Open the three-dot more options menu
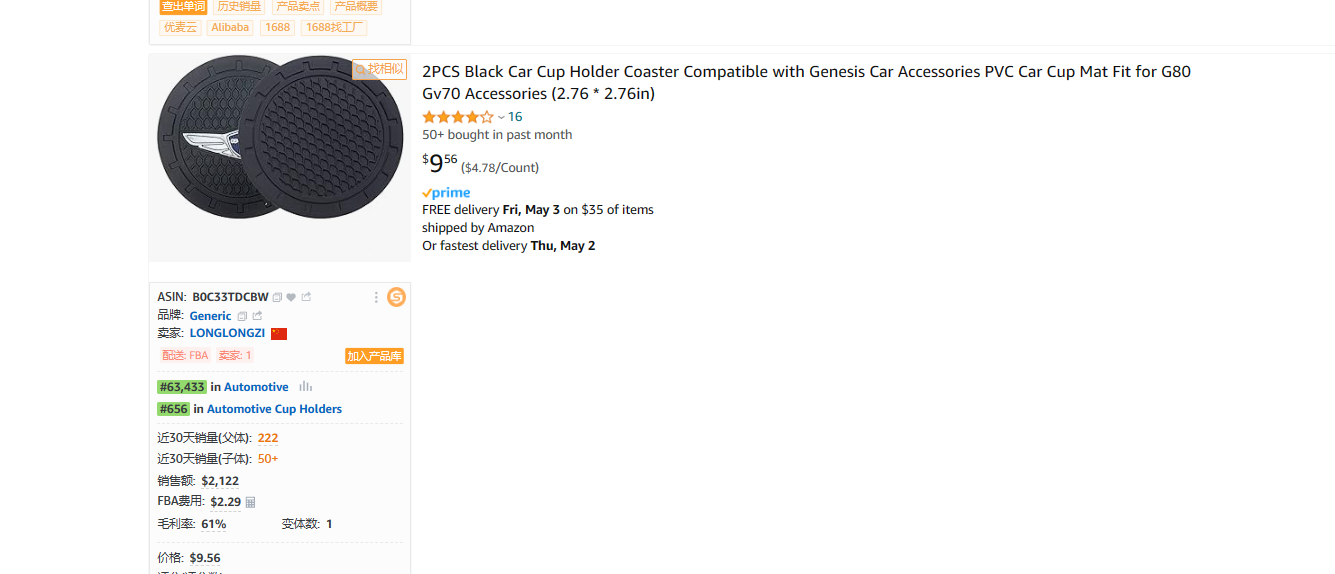This screenshot has height=574, width=1335. (x=376, y=297)
